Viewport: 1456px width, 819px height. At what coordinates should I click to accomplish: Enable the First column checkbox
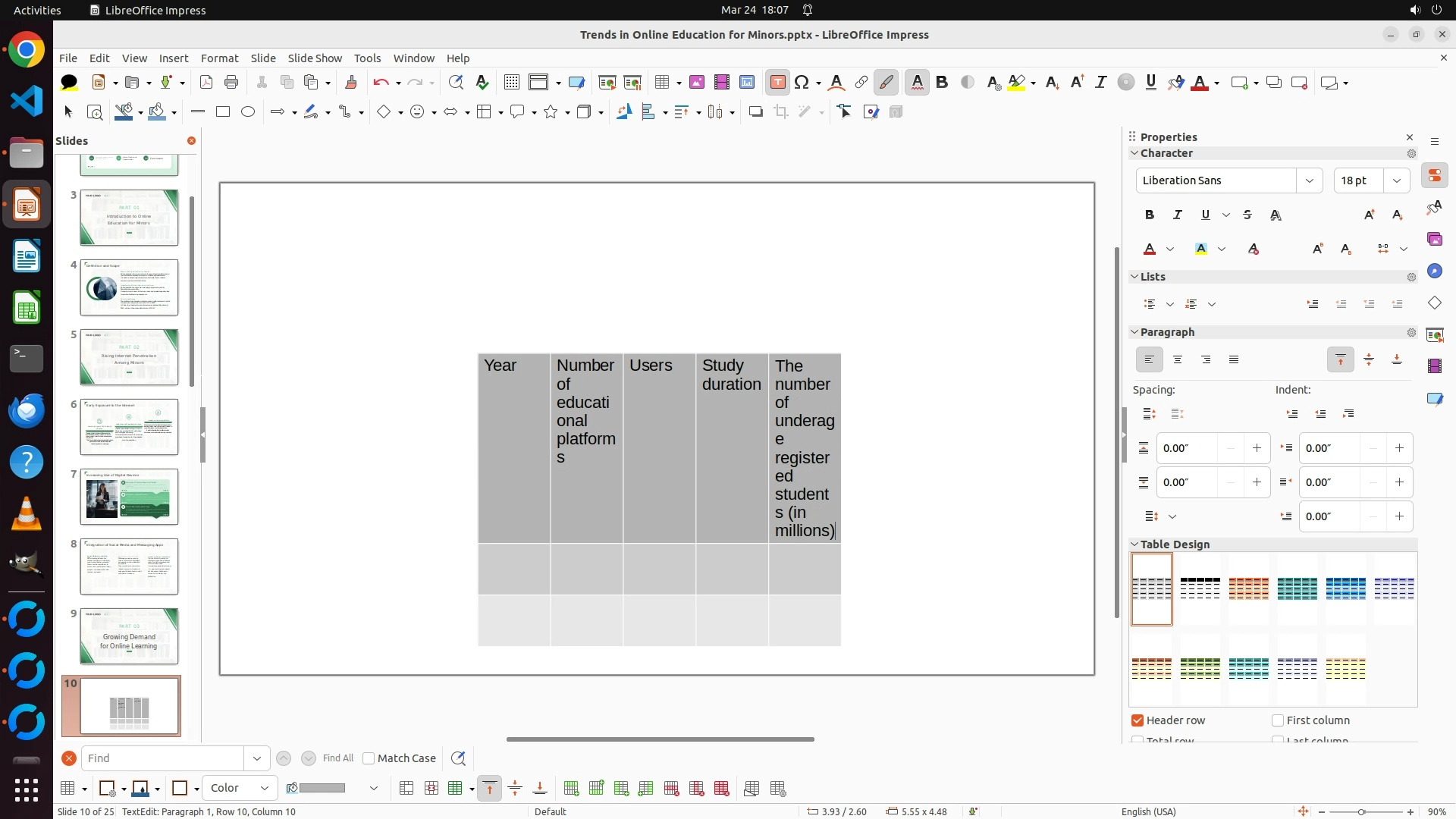pyautogui.click(x=1278, y=720)
